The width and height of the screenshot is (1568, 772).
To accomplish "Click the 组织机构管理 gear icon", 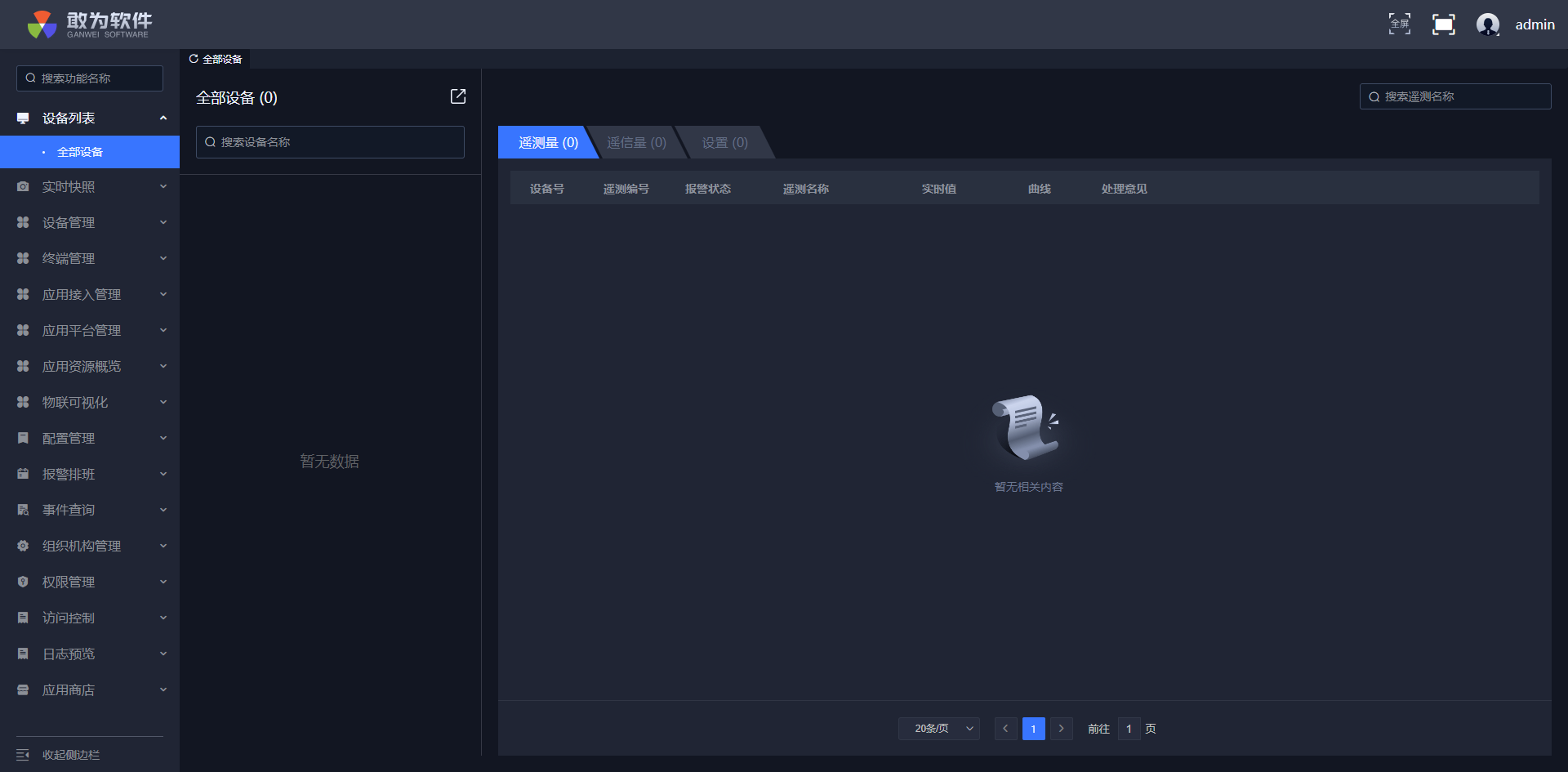I will [x=23, y=547].
